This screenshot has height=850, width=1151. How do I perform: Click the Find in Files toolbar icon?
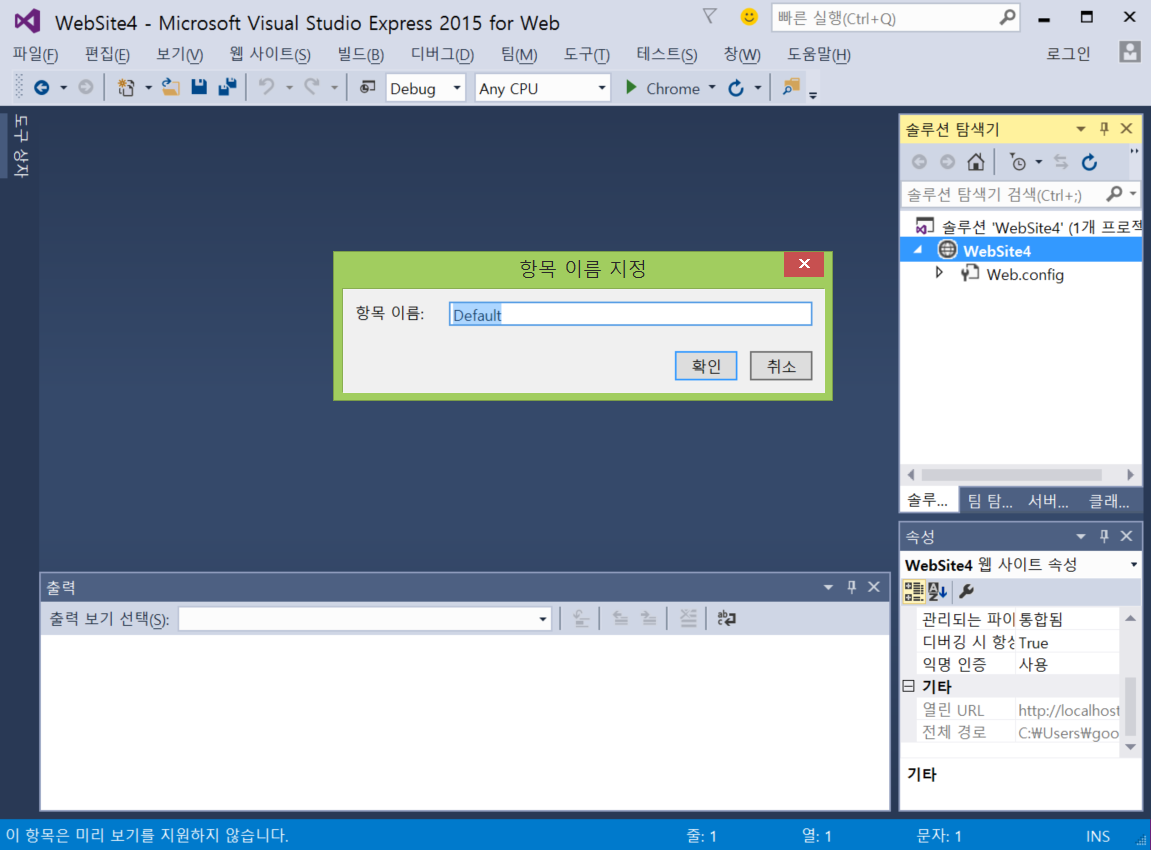click(791, 88)
